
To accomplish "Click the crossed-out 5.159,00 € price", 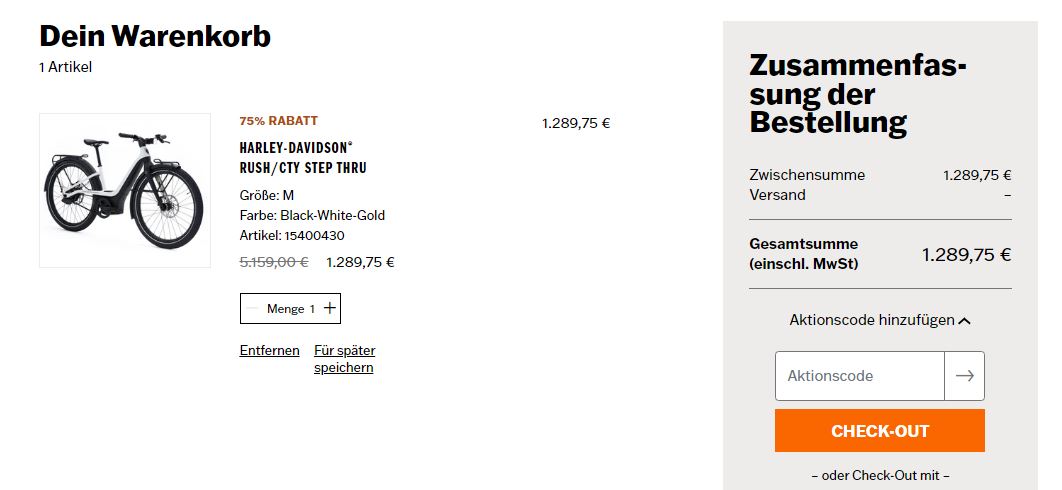I will coord(274,263).
